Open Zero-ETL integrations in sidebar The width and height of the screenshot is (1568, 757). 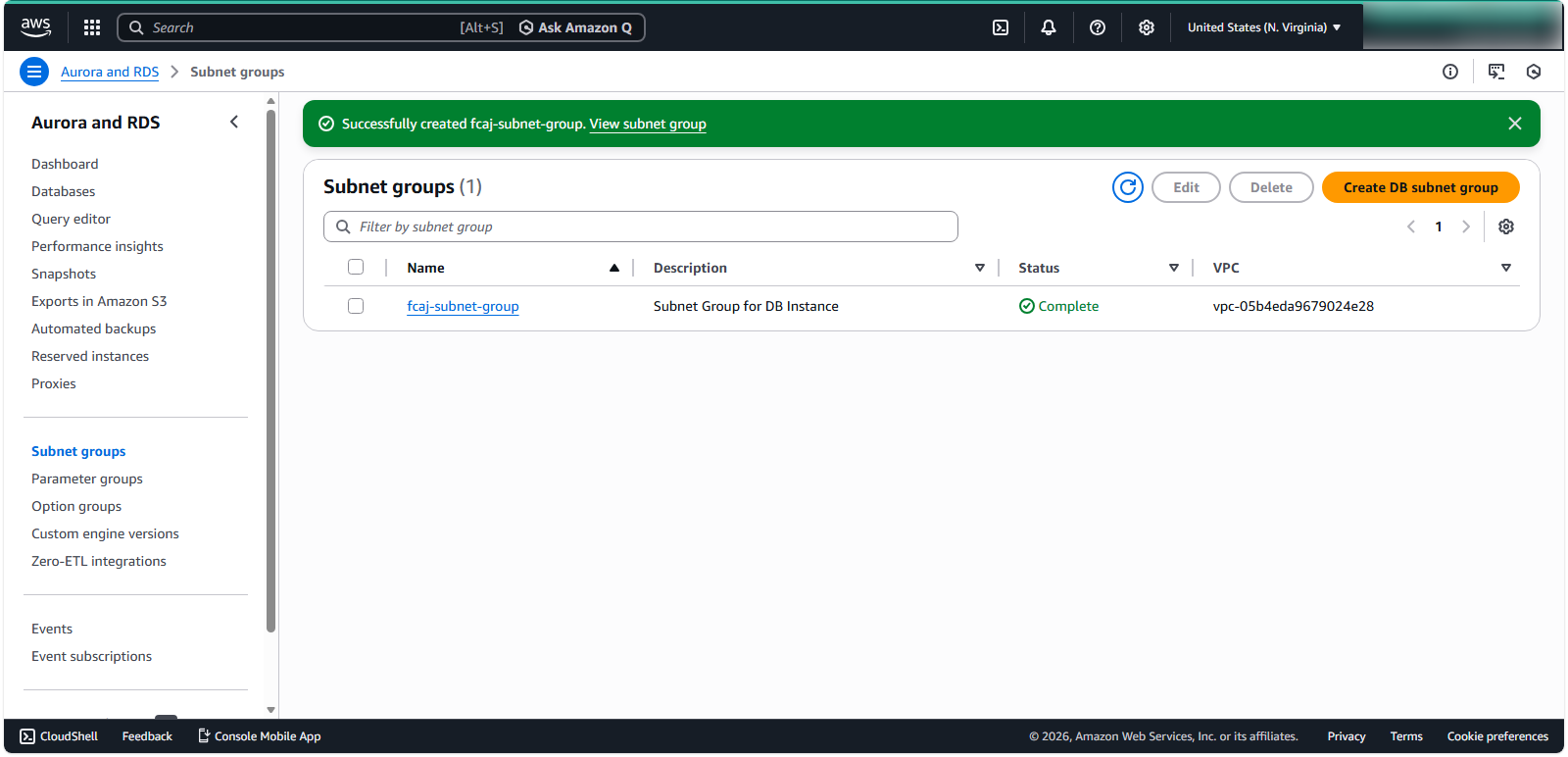click(99, 561)
